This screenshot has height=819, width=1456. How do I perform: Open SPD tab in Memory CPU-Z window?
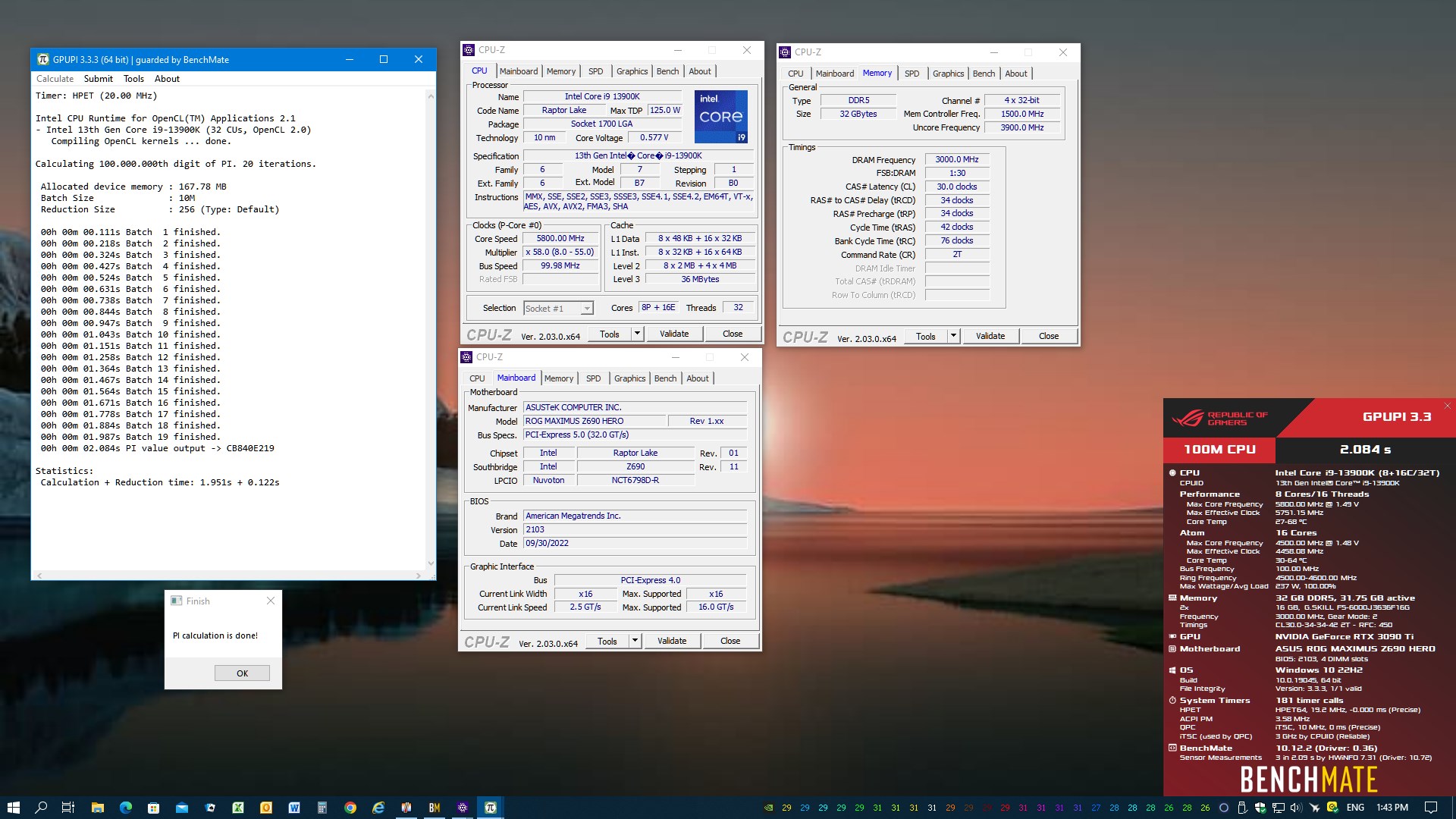click(x=912, y=74)
